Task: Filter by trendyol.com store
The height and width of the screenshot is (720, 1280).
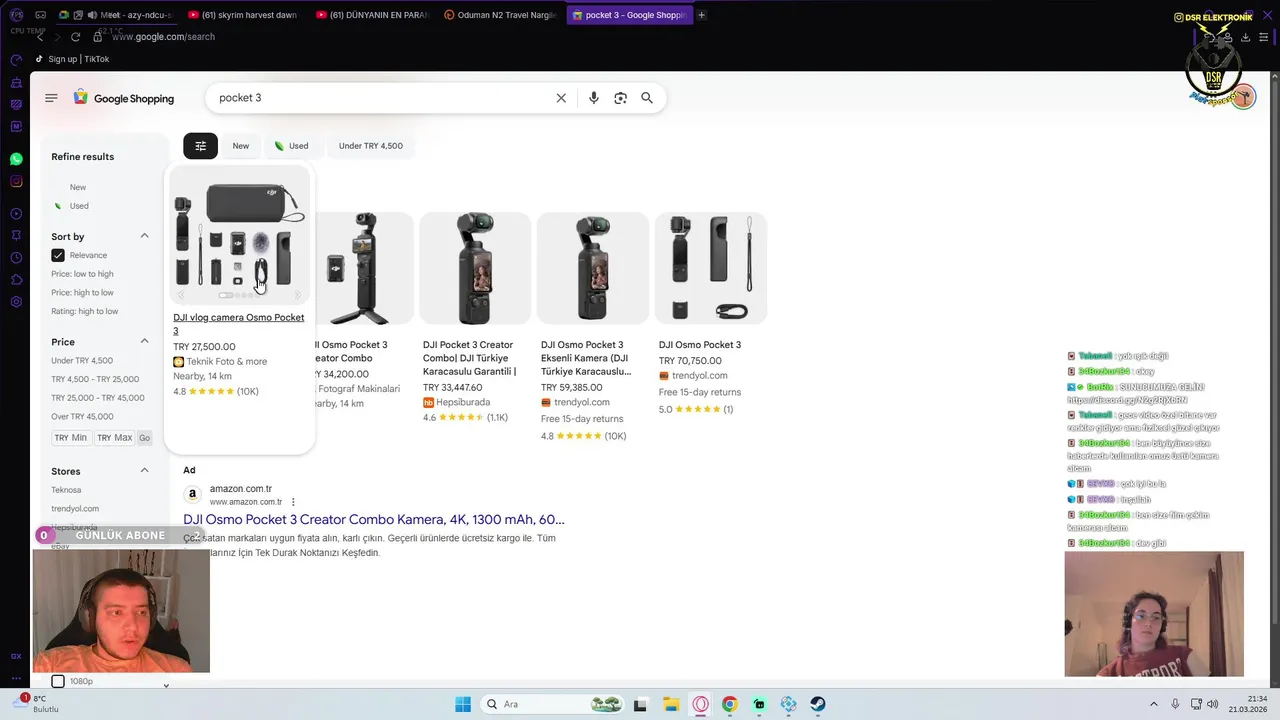Action: (x=75, y=509)
